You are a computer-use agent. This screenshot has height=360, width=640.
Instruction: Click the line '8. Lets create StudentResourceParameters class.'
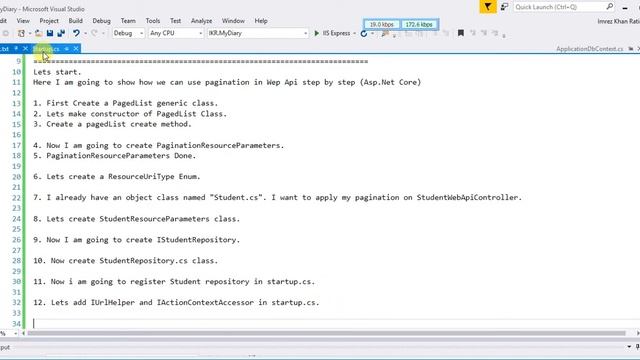(x=136, y=219)
